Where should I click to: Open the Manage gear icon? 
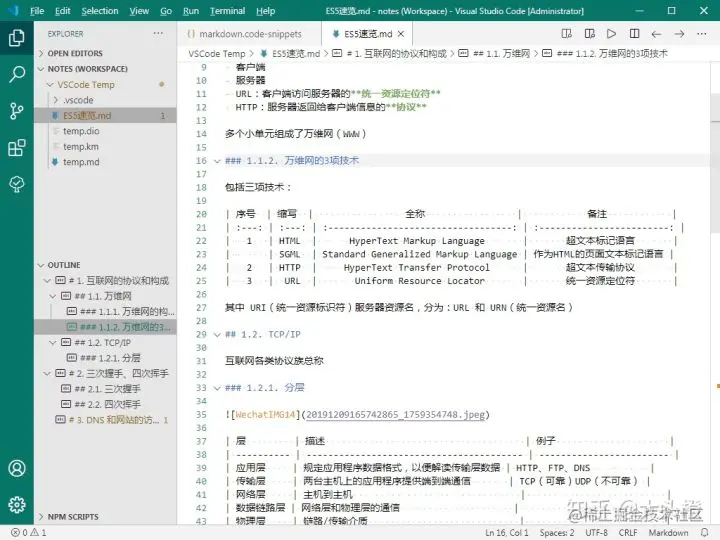(17, 505)
